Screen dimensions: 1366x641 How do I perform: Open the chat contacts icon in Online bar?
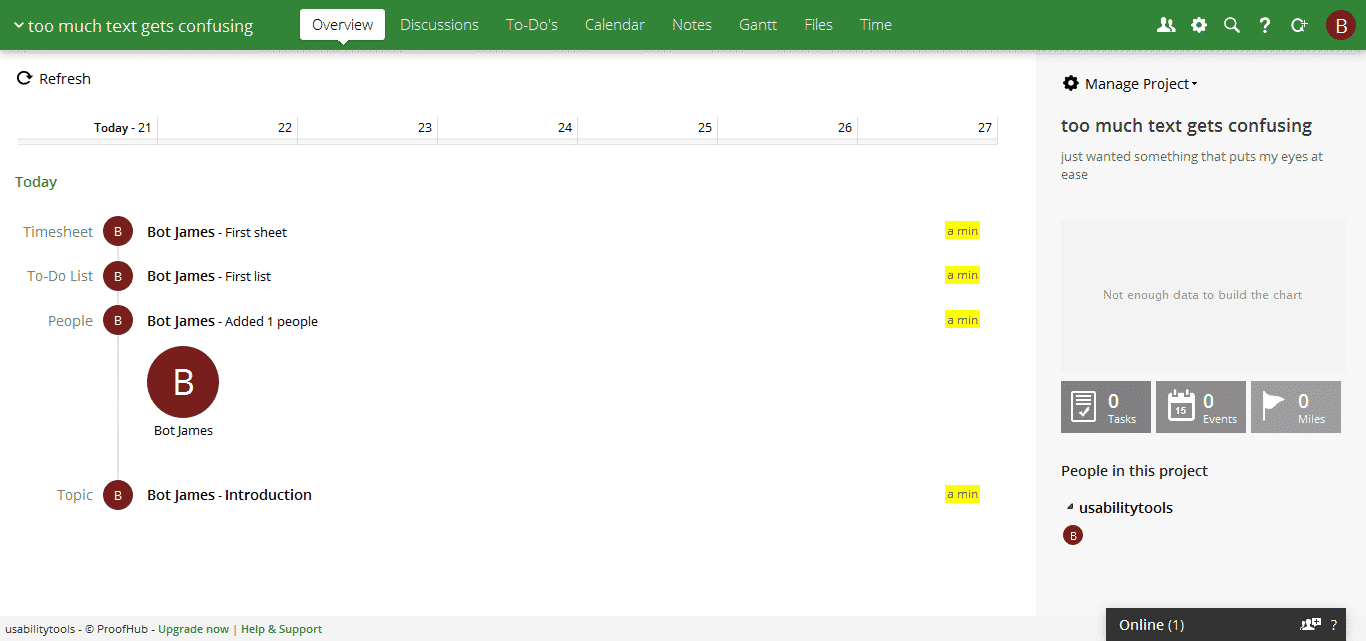click(1310, 624)
